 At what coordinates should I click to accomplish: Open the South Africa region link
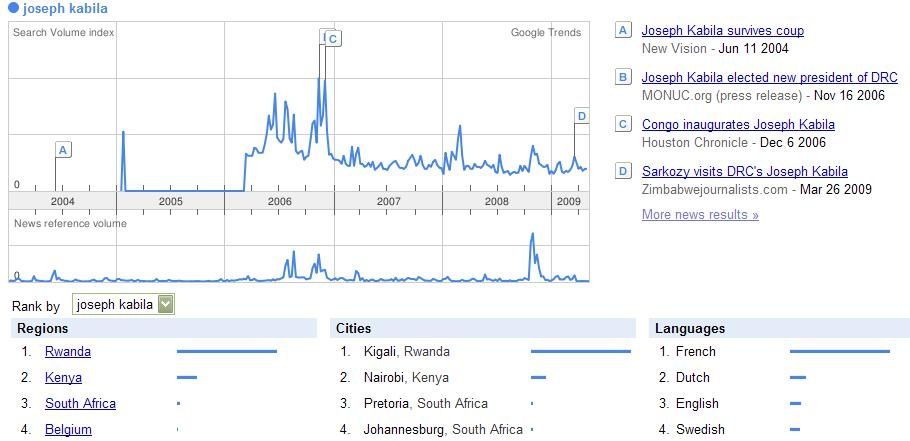click(x=80, y=404)
